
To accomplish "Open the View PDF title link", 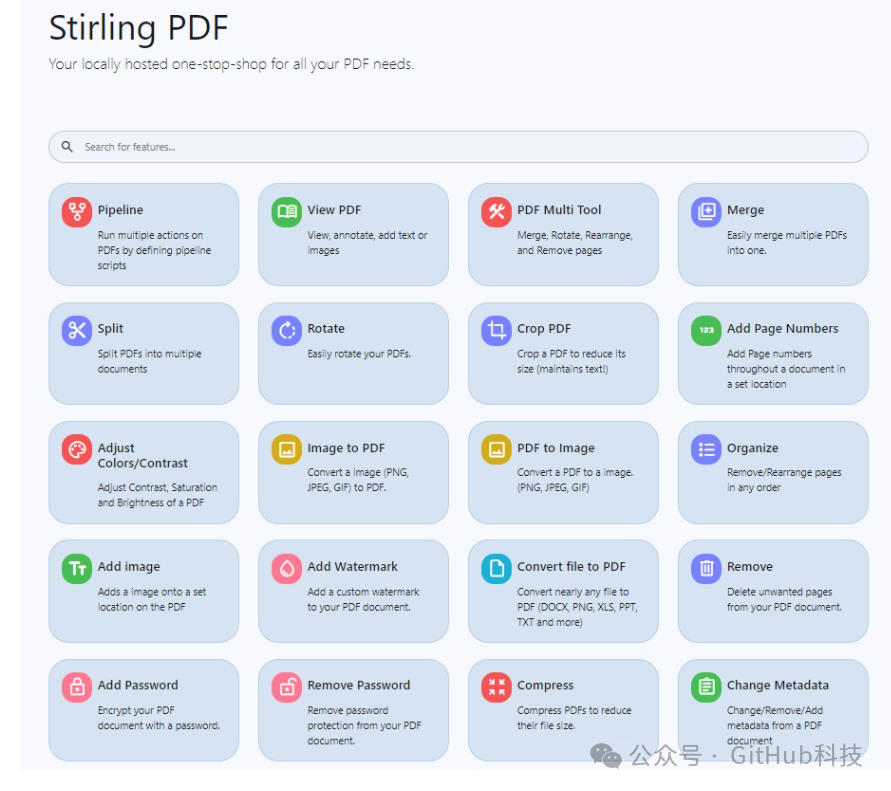I will click(334, 210).
